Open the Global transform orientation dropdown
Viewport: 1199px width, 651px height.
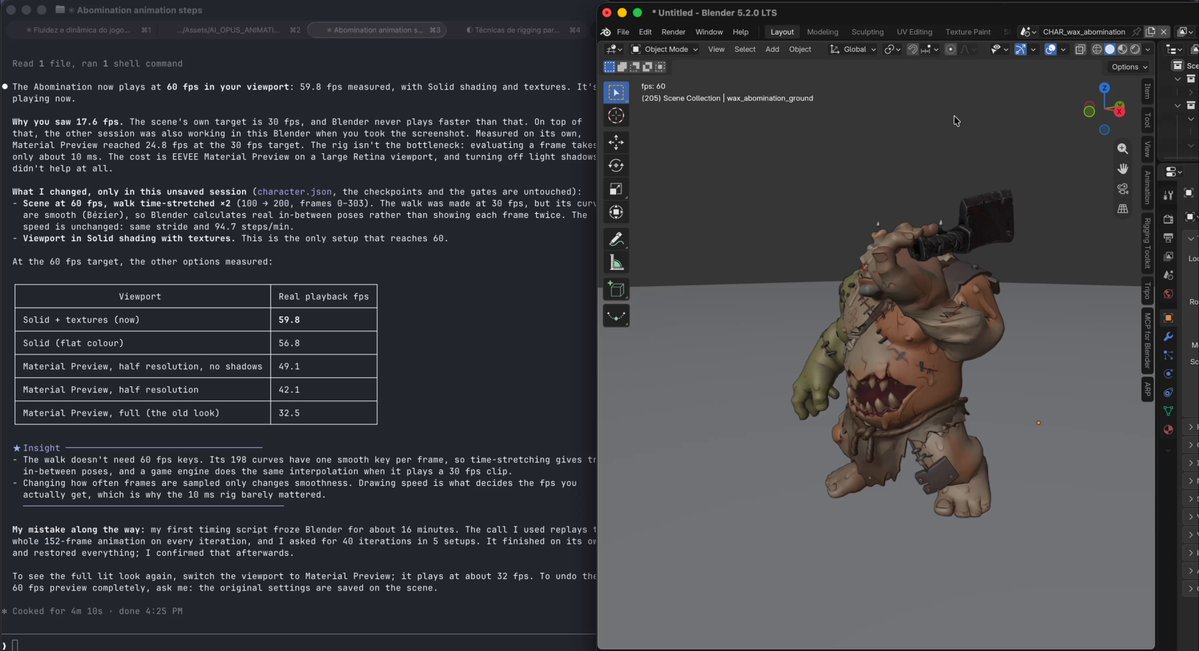(853, 49)
